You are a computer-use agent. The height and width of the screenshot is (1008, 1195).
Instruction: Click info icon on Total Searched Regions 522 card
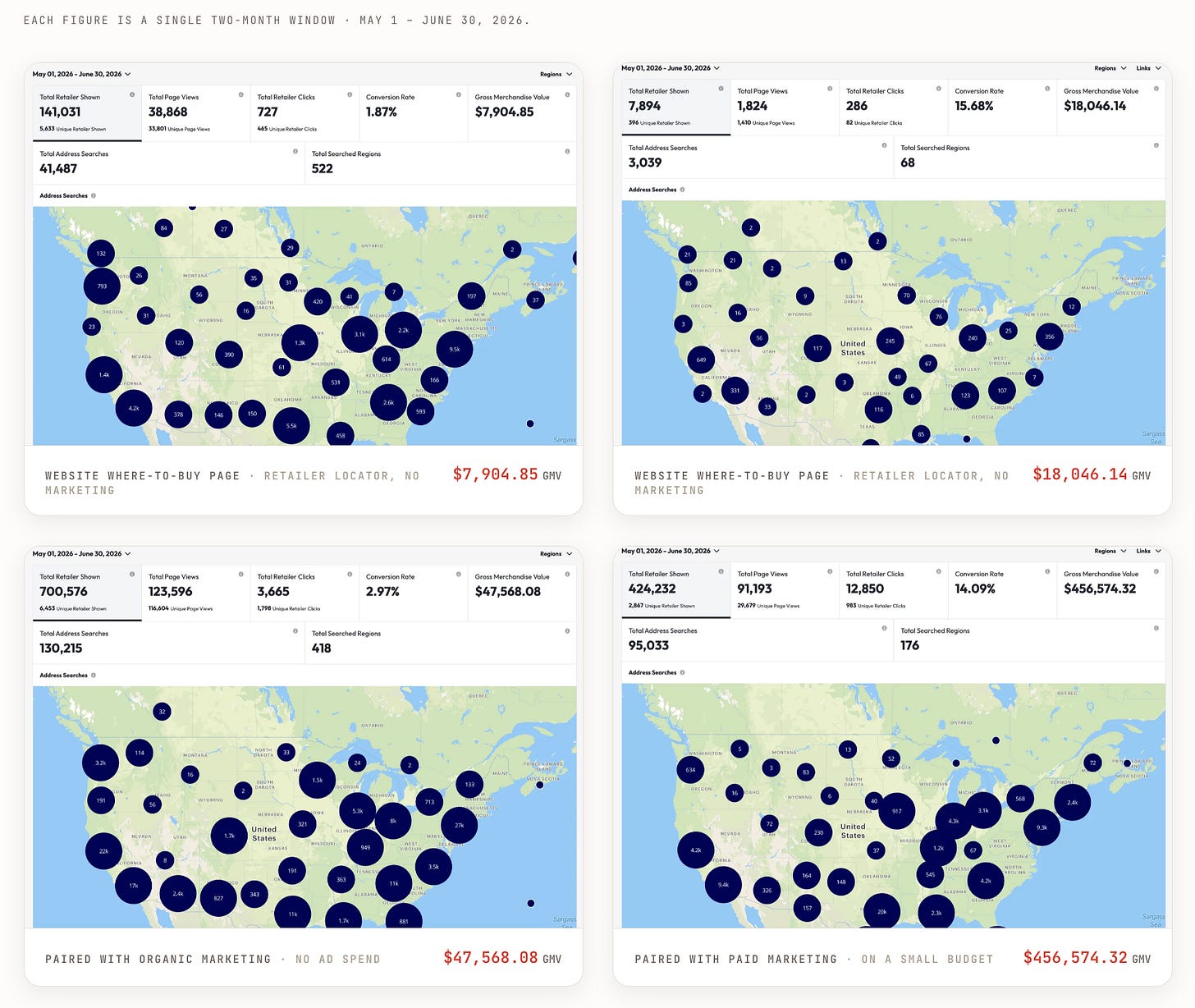567,151
